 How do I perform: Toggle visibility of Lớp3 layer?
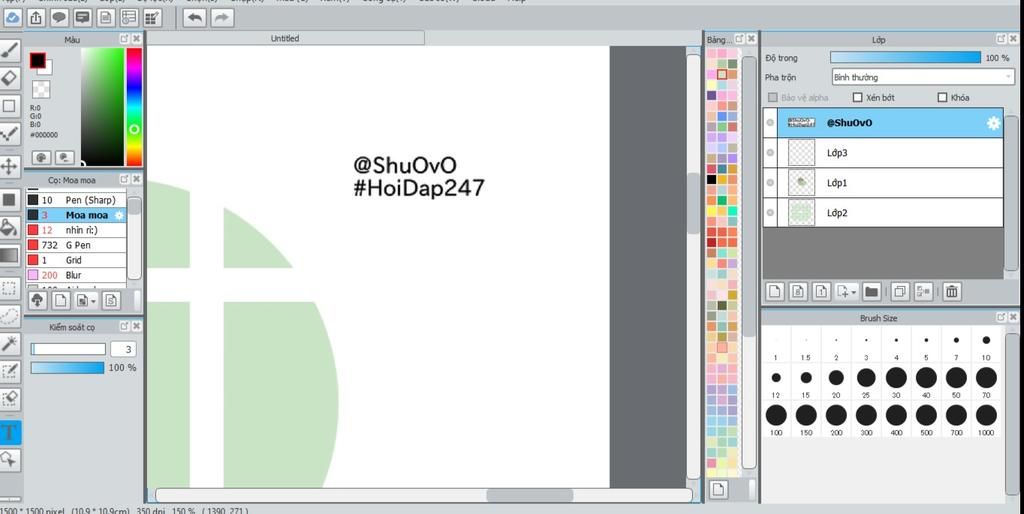point(770,153)
